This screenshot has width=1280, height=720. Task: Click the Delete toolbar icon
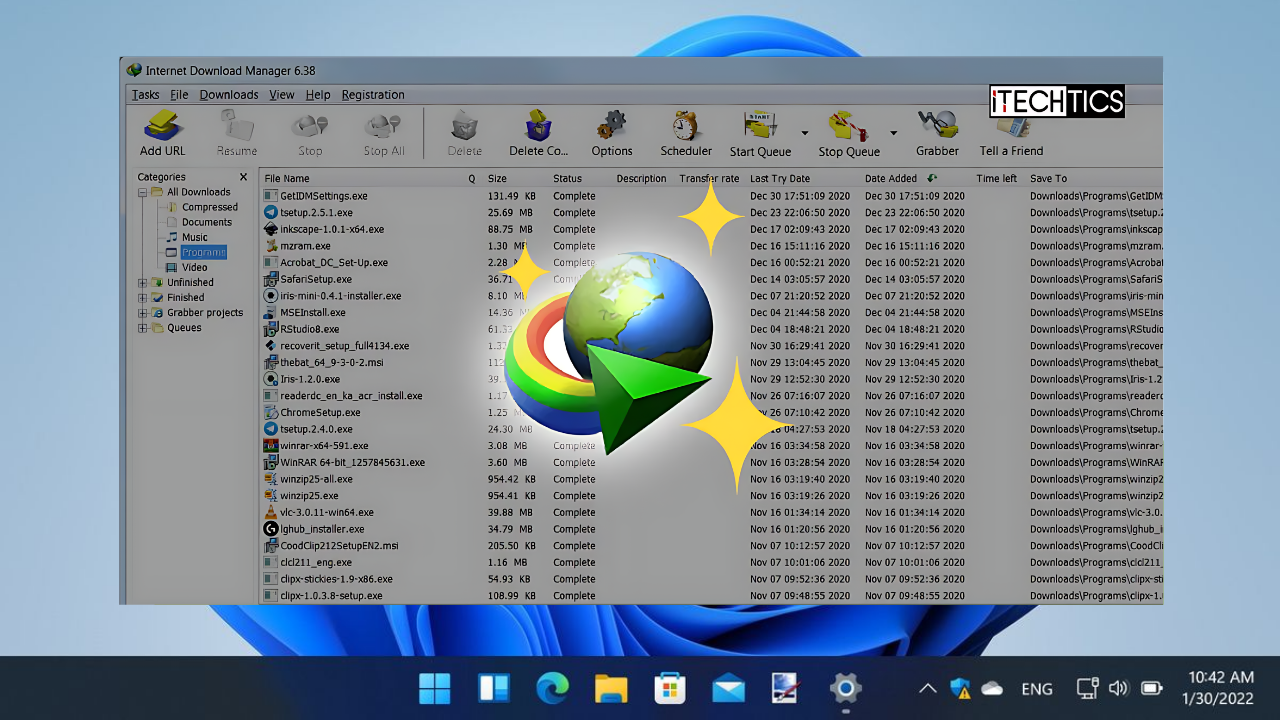tap(464, 126)
